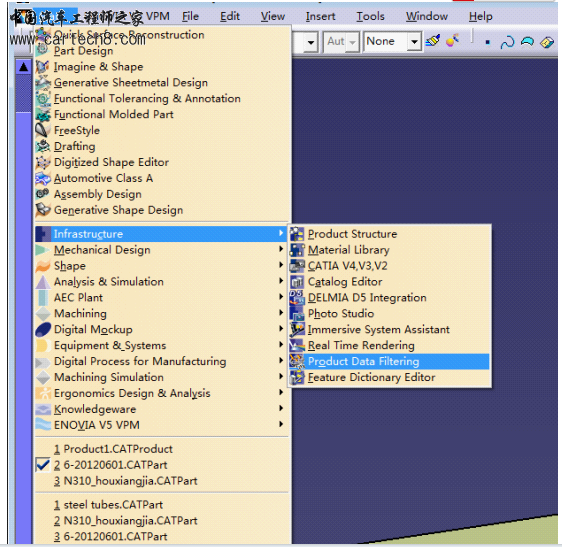This screenshot has height=547, width=562.
Task: Open the None dropdown in toolbar
Action: tap(414, 42)
